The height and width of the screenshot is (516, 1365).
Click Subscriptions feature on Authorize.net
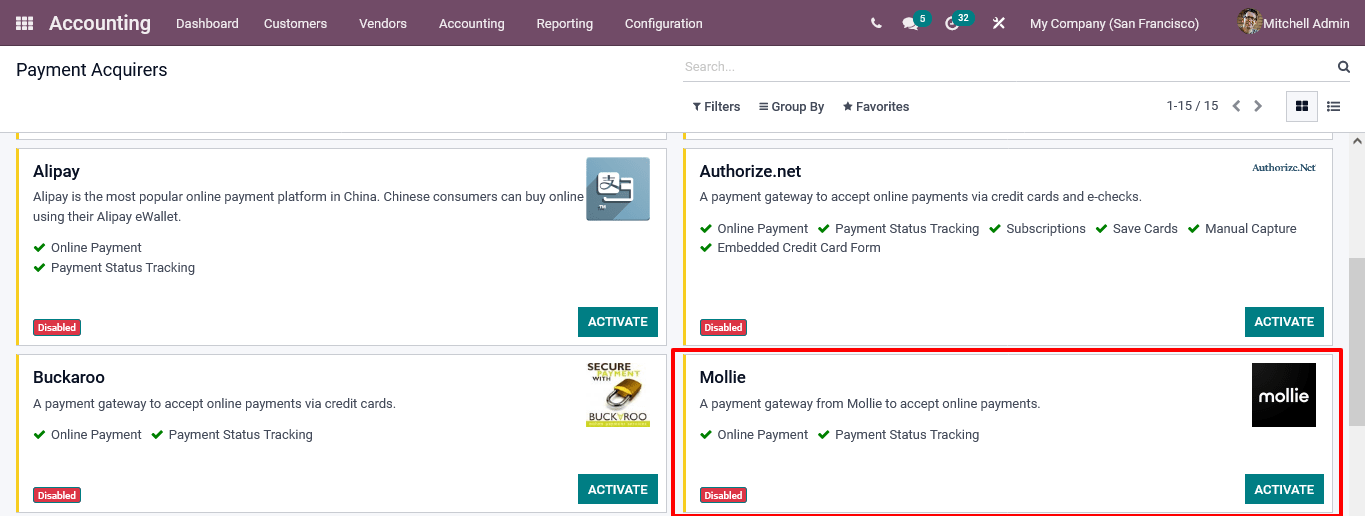tap(1046, 229)
